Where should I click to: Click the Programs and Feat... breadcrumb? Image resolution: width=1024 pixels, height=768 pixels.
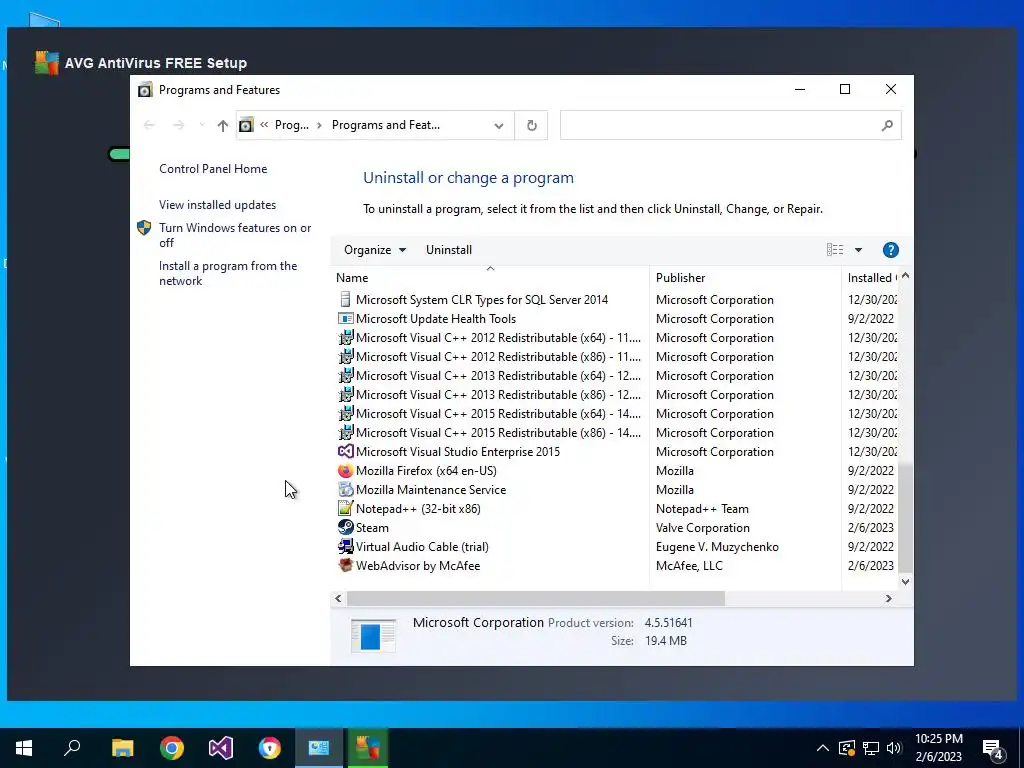click(385, 125)
